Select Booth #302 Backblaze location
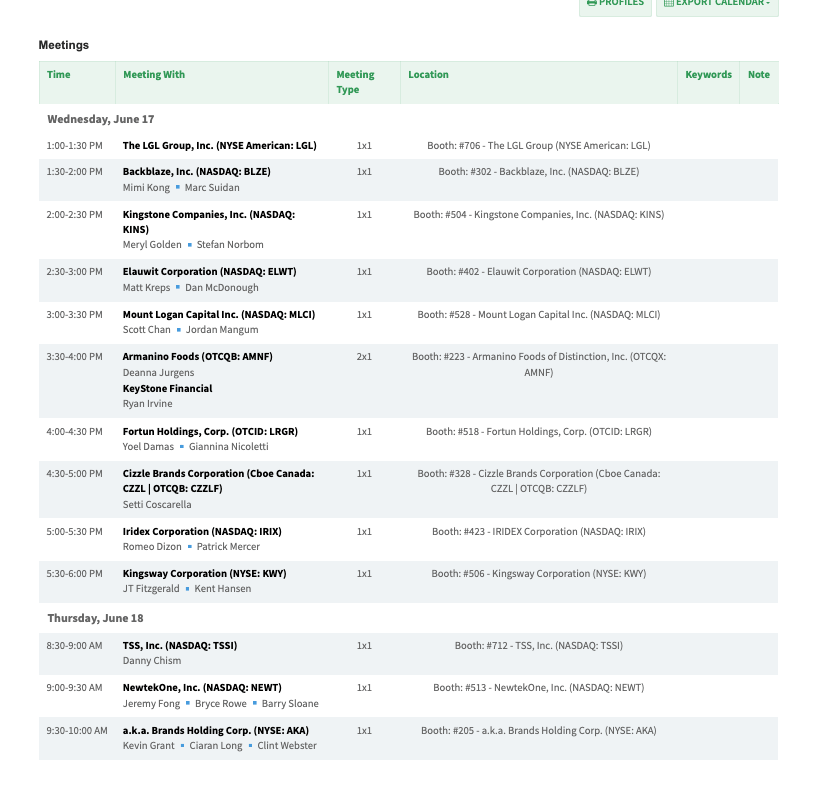This screenshot has width=835, height=787. [x=538, y=171]
